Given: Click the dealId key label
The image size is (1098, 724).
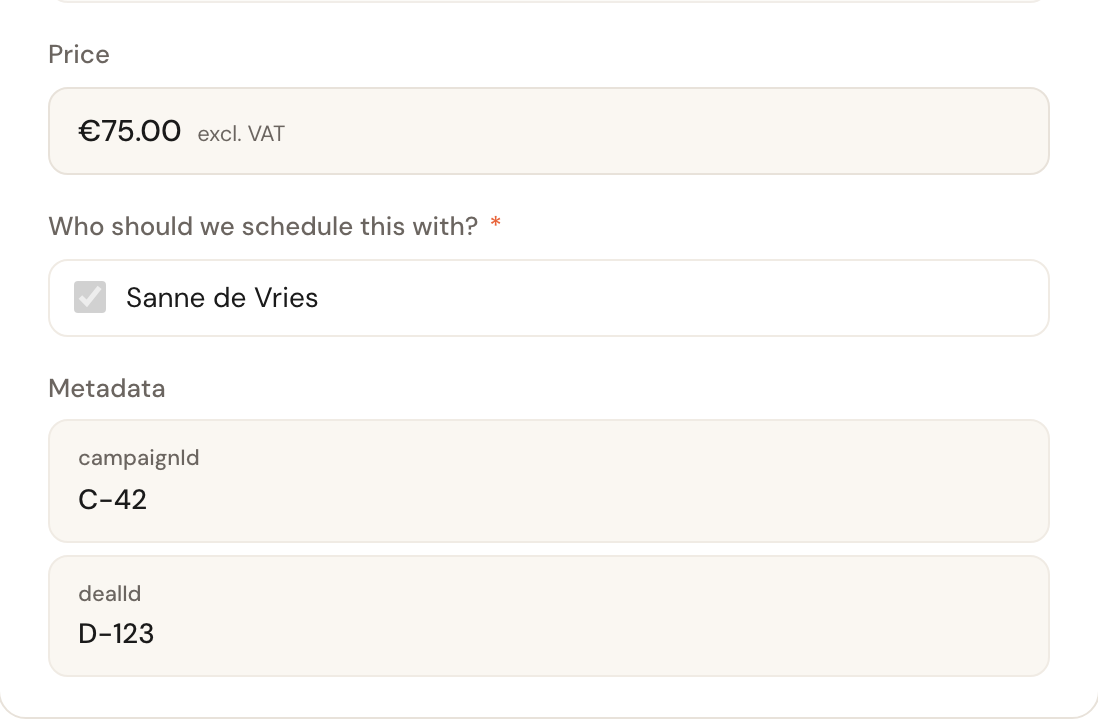Looking at the screenshot, I should [110, 594].
